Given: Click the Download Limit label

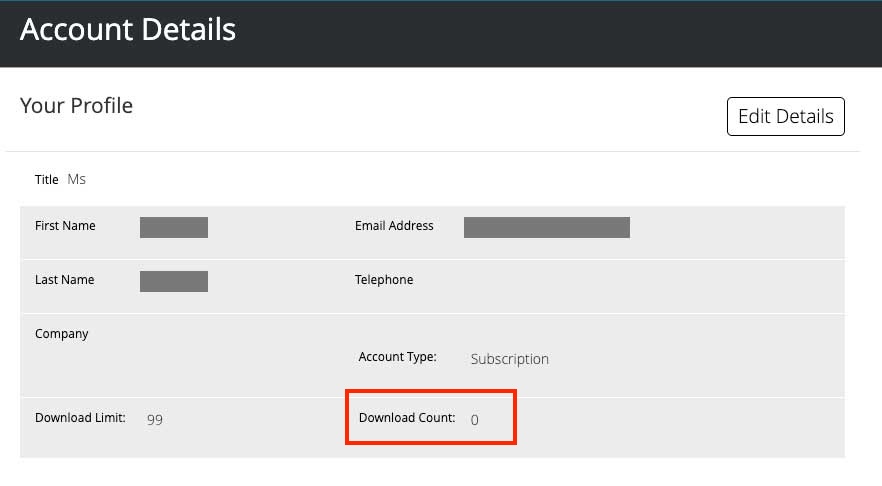Looking at the screenshot, I should [80, 418].
